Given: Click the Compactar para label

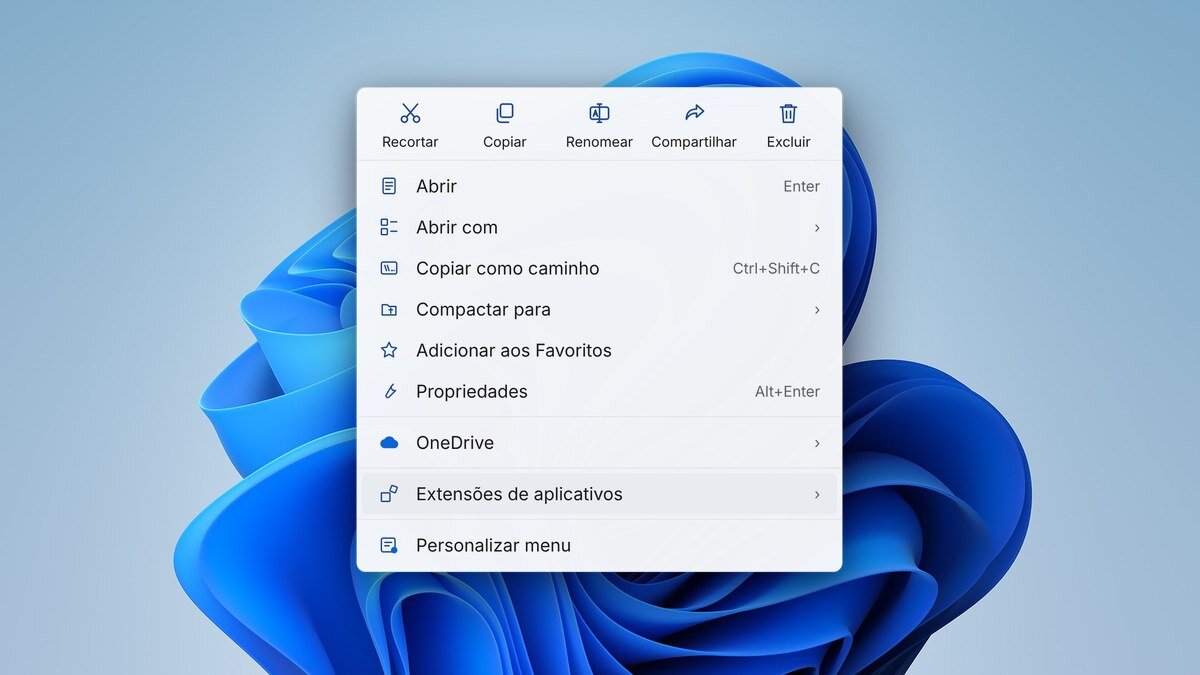Looking at the screenshot, I should click(x=484, y=310).
